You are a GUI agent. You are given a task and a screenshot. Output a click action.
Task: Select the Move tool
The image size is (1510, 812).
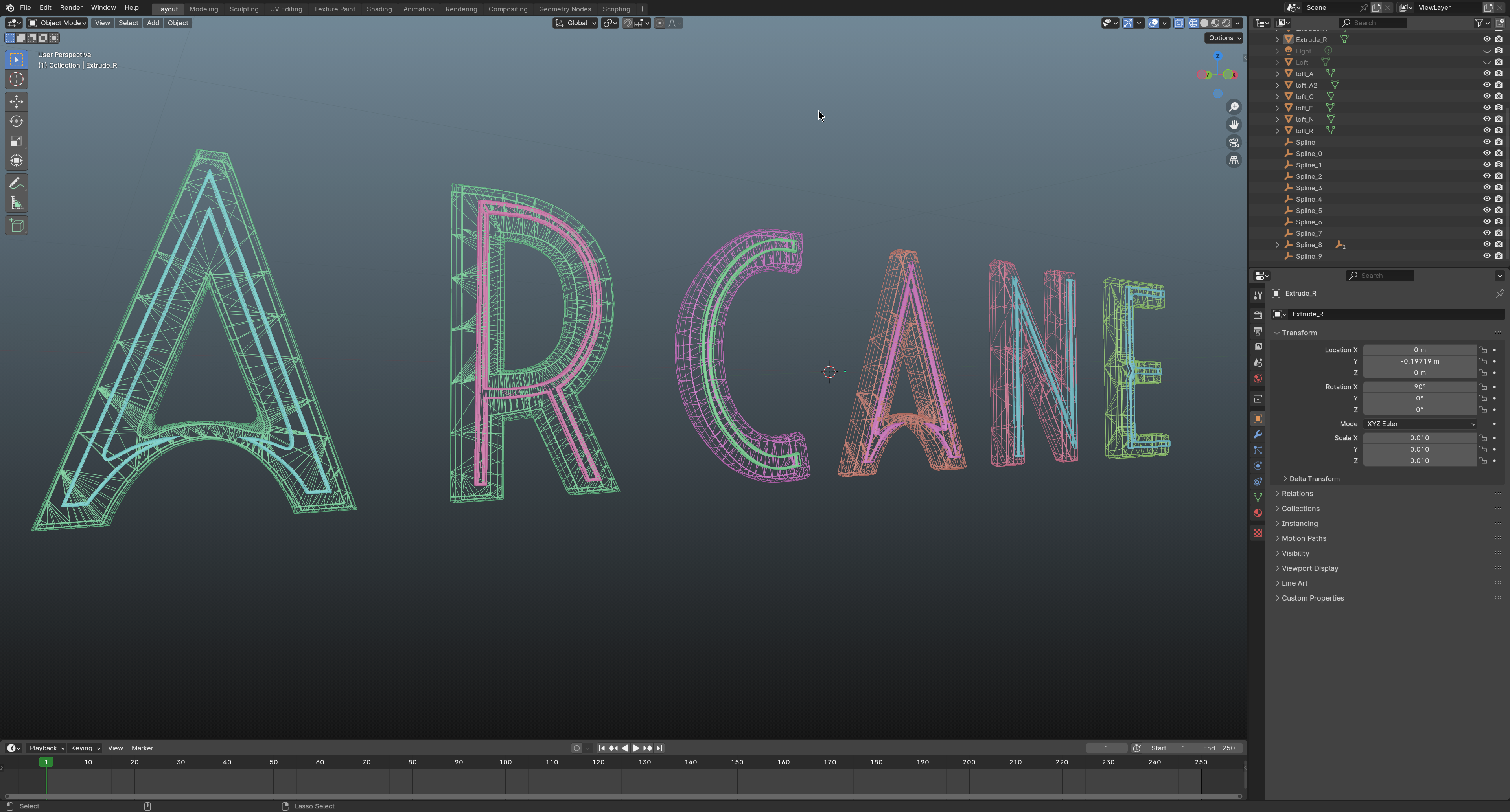tap(17, 102)
